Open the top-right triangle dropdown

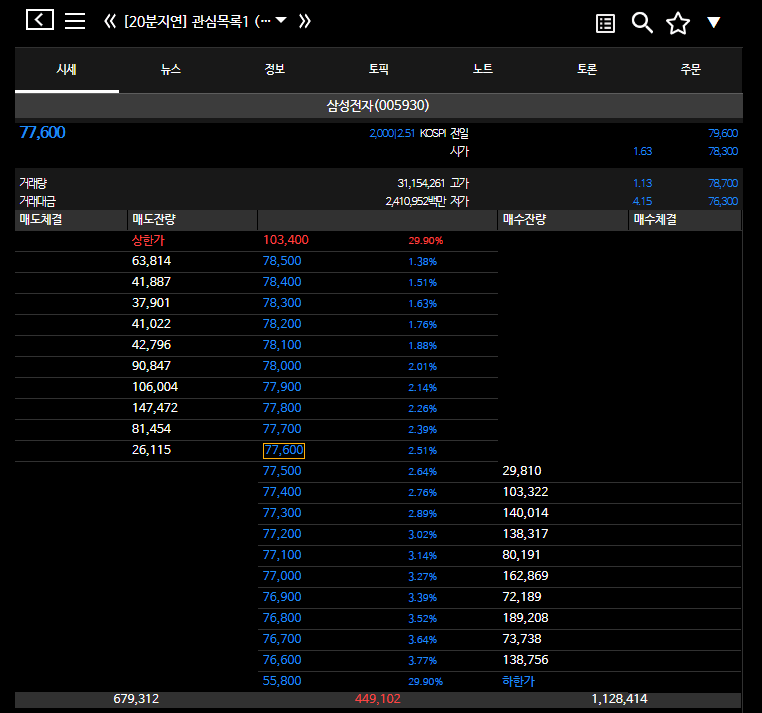click(x=713, y=22)
